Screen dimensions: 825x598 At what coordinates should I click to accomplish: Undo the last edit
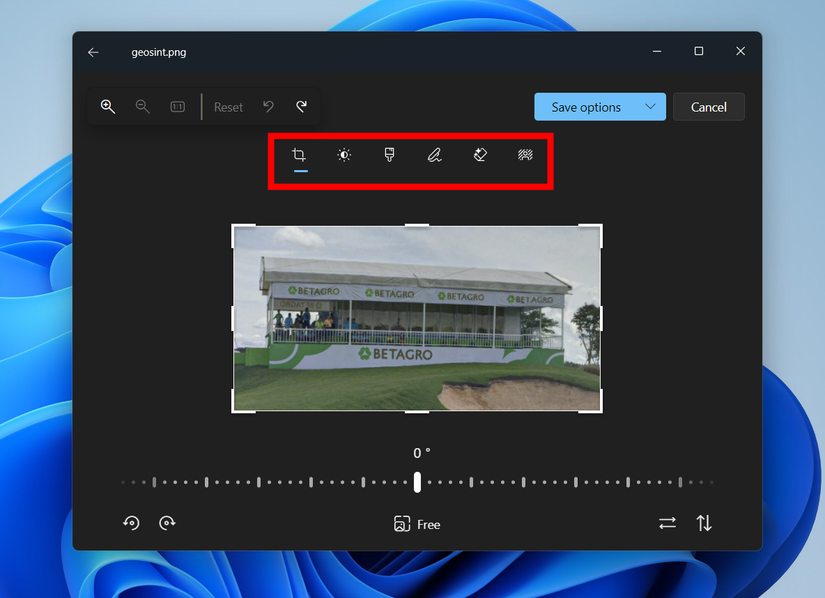tap(268, 107)
